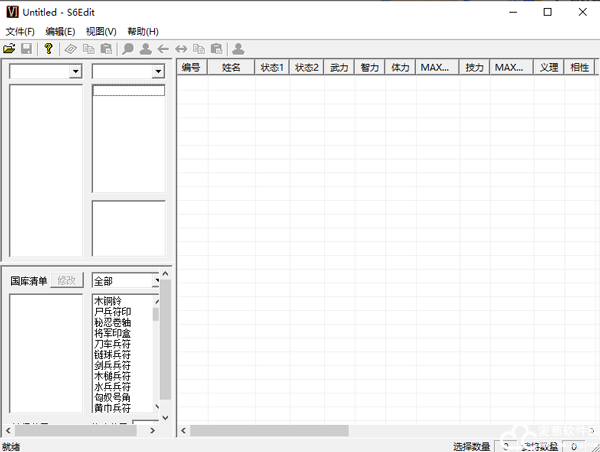This screenshot has height=452, width=600.
Task: Sort by the 武力 column header
Action: tap(339, 68)
